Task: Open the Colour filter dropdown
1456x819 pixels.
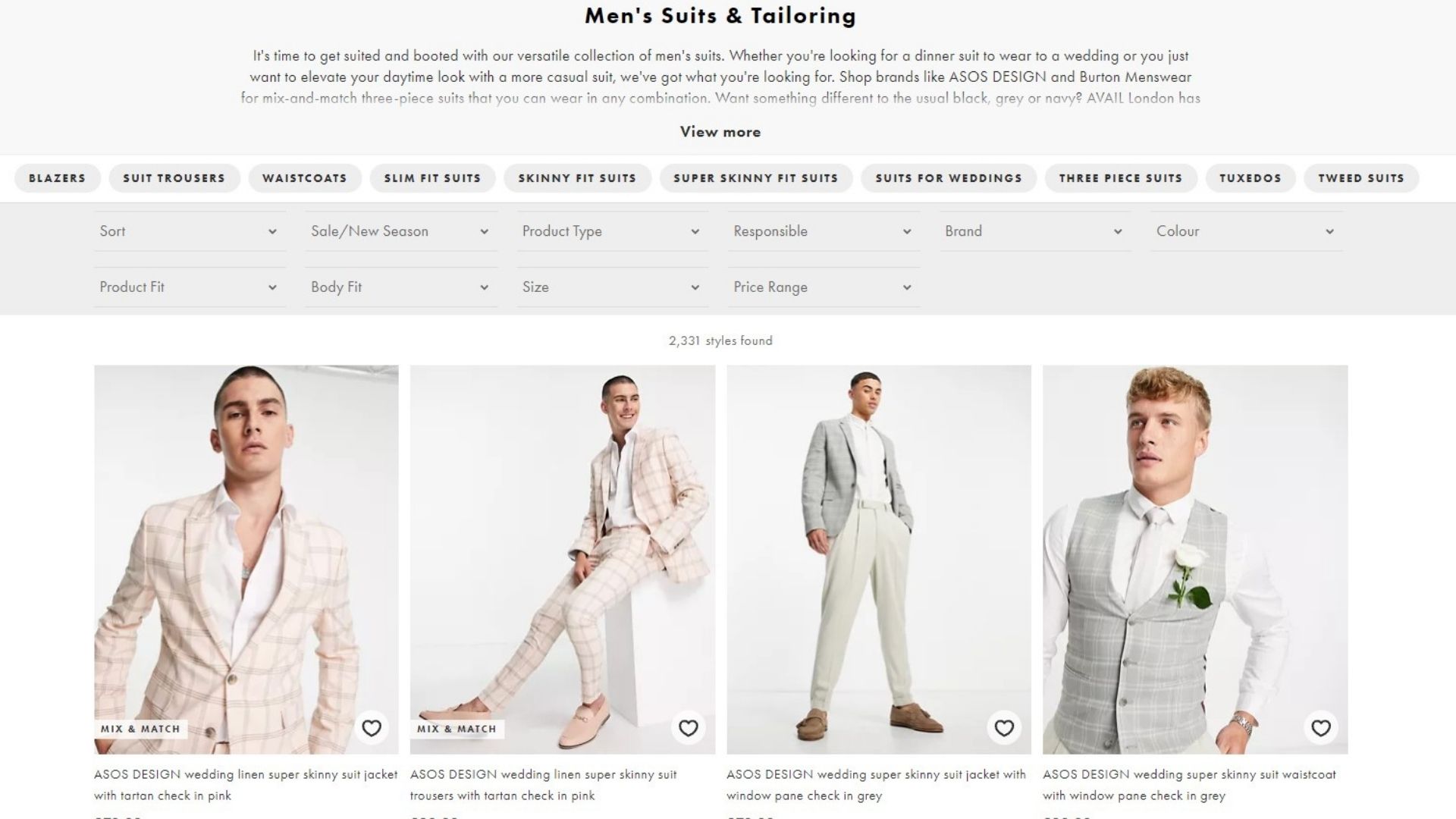Action: [1245, 231]
